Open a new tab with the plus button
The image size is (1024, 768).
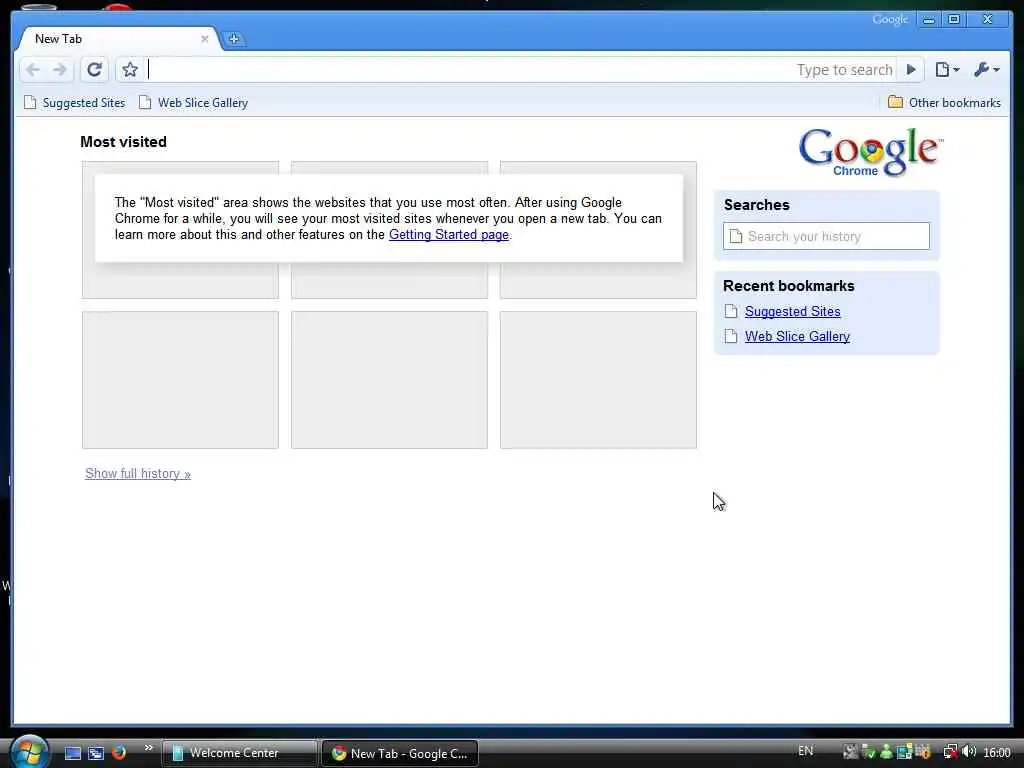tap(233, 39)
